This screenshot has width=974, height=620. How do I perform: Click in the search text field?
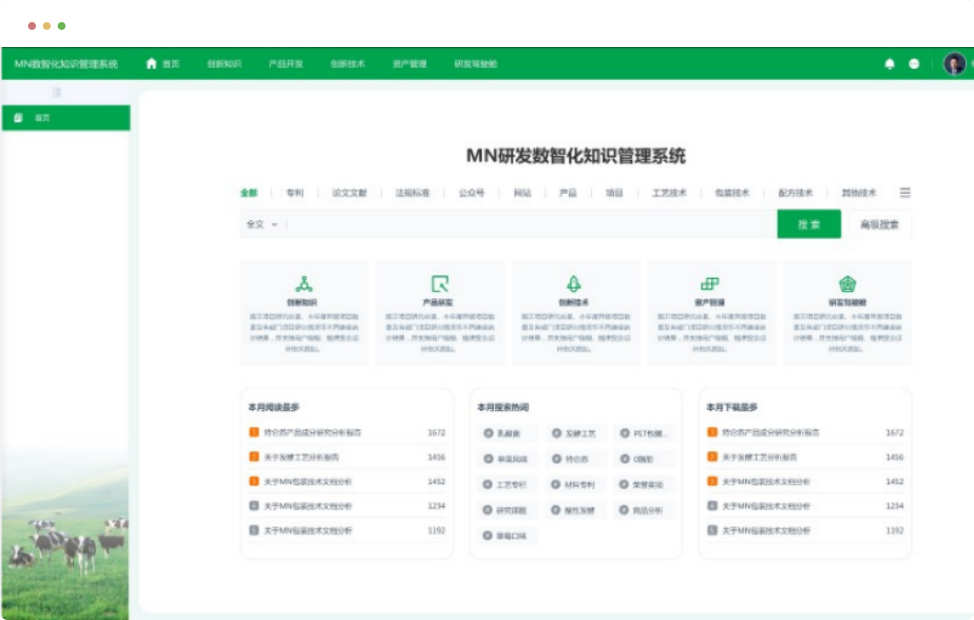pyautogui.click(x=530, y=225)
